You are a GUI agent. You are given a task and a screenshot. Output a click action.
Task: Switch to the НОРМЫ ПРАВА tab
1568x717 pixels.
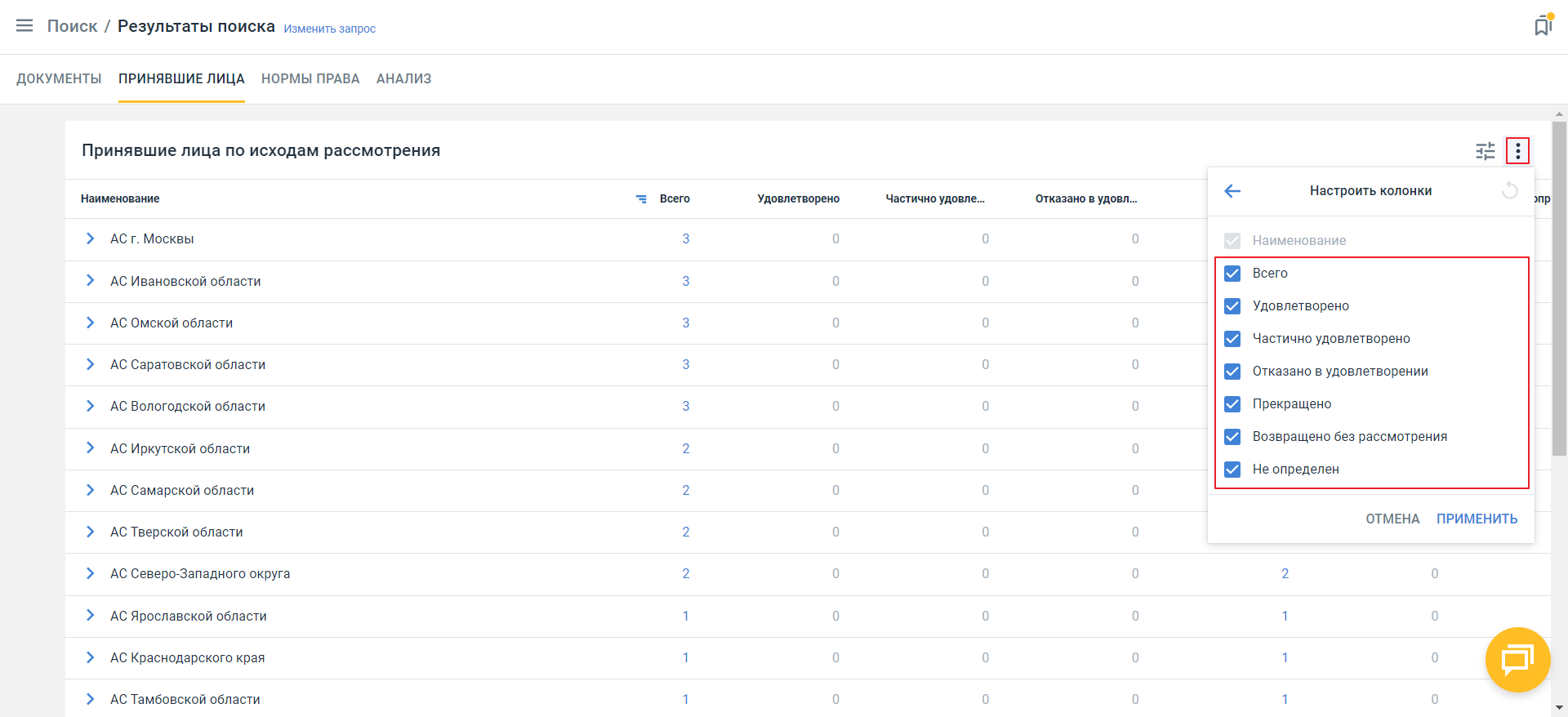(x=310, y=78)
